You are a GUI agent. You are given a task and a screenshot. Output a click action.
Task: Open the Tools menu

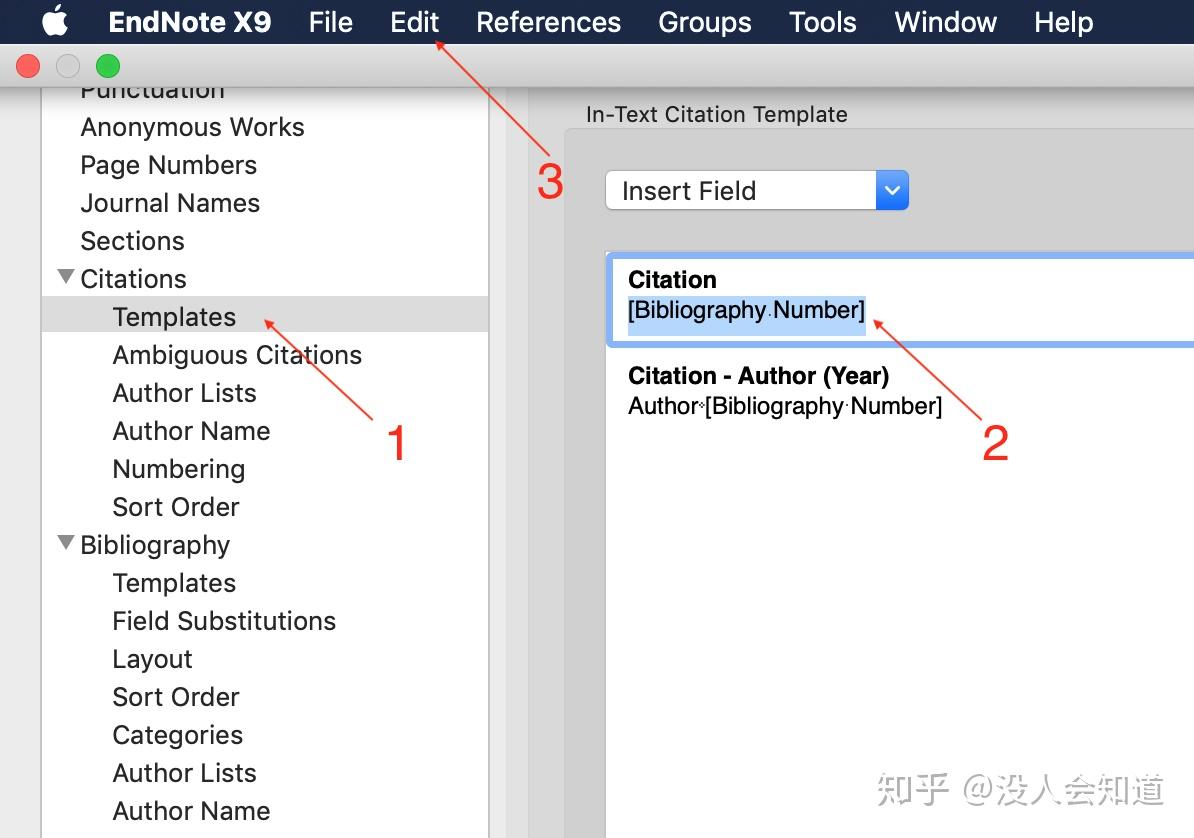[821, 21]
